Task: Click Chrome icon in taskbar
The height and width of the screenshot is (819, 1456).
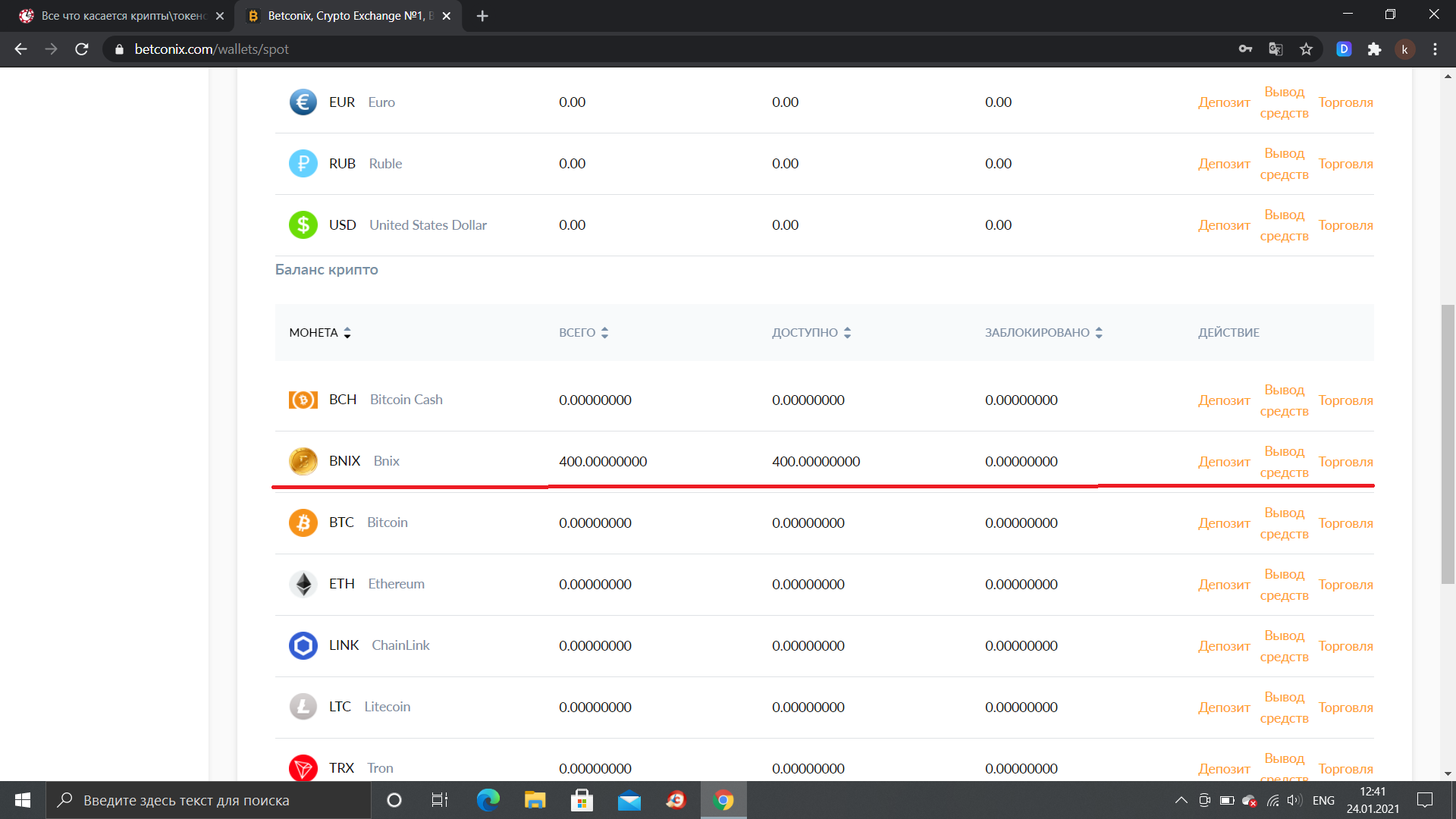Action: (723, 800)
